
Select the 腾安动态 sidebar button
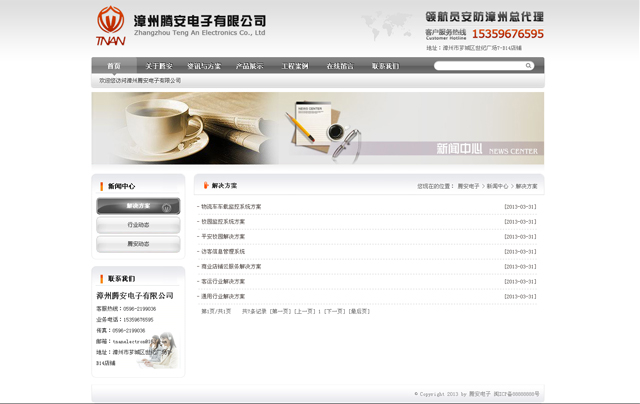click(x=138, y=244)
